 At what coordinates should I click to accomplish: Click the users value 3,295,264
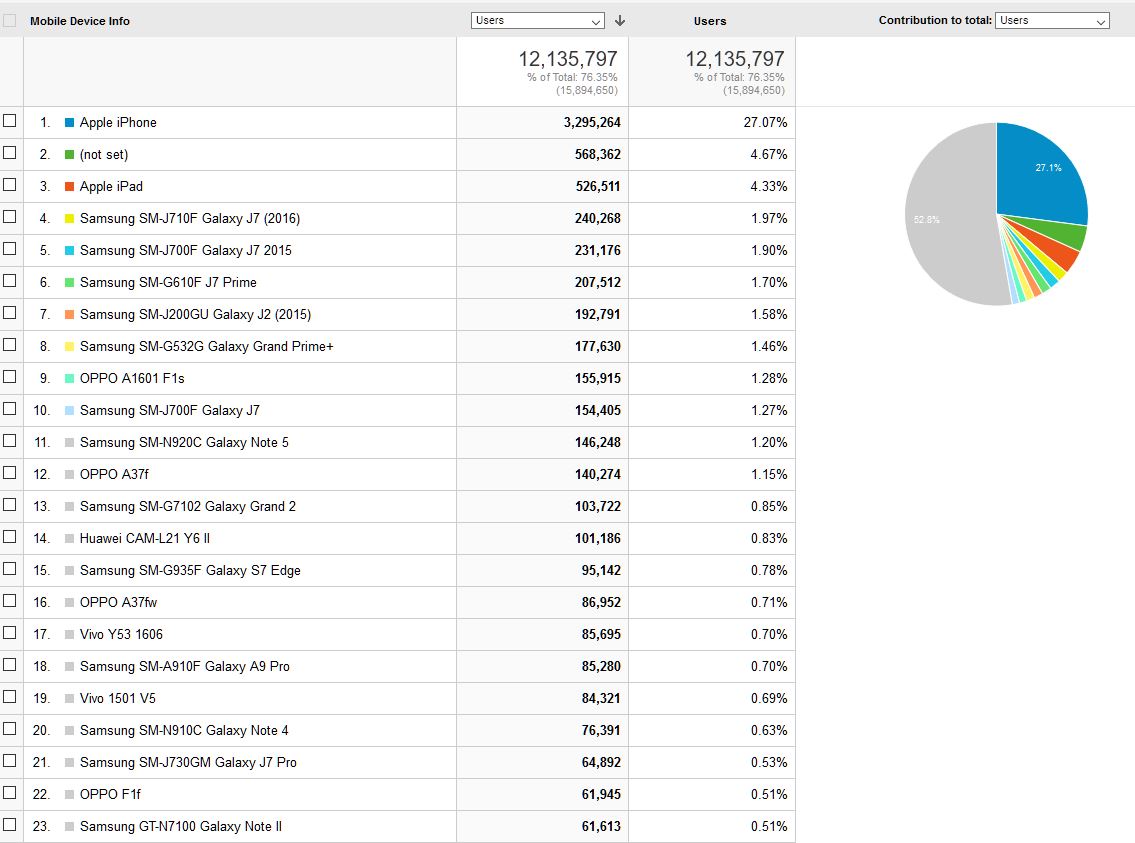tap(592, 122)
